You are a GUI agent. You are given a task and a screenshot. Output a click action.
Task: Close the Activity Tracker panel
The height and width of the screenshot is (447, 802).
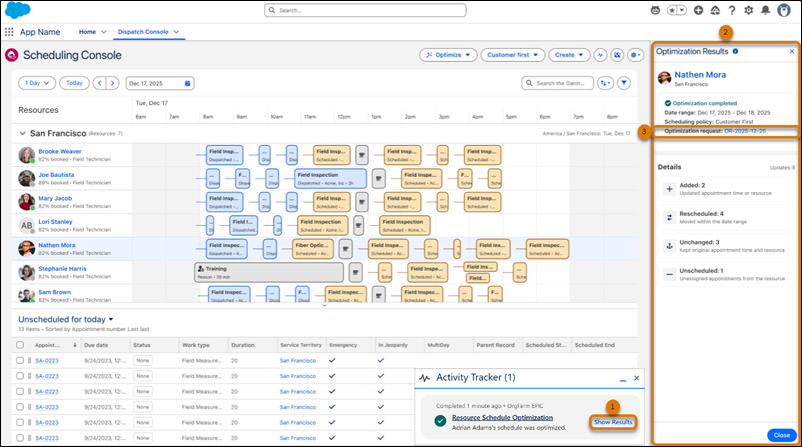pyautogui.click(x=636, y=378)
